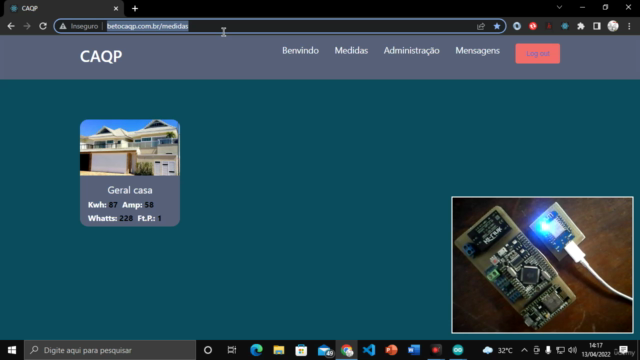
Task: Open Chrome's three-dot menu
Action: point(629,26)
